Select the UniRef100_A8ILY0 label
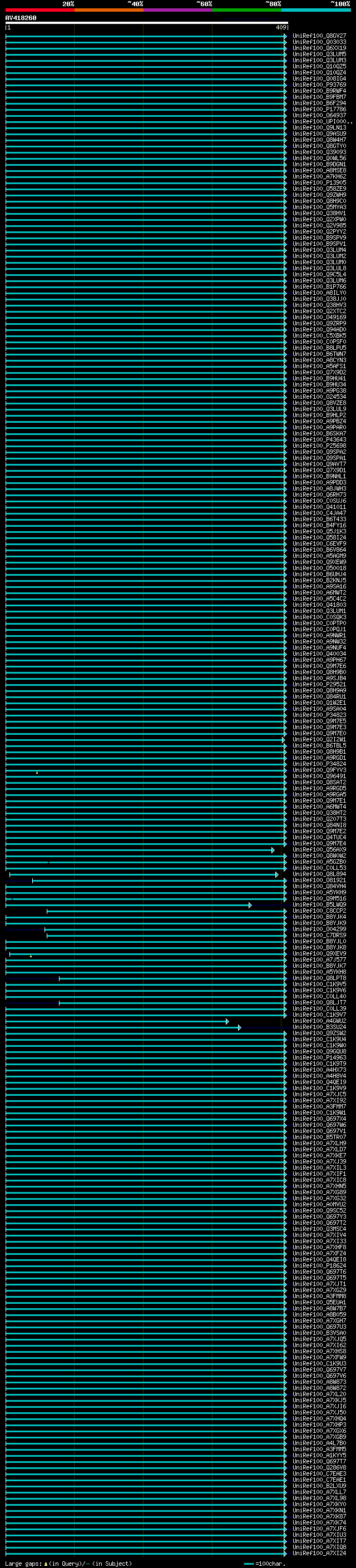The image size is (356, 1568). (x=319, y=293)
